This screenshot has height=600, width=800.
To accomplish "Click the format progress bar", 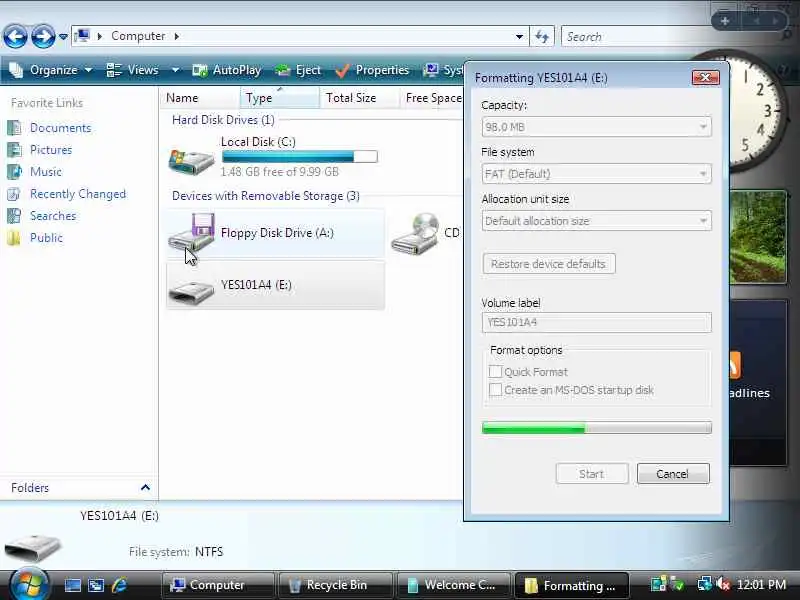I will click(x=596, y=428).
